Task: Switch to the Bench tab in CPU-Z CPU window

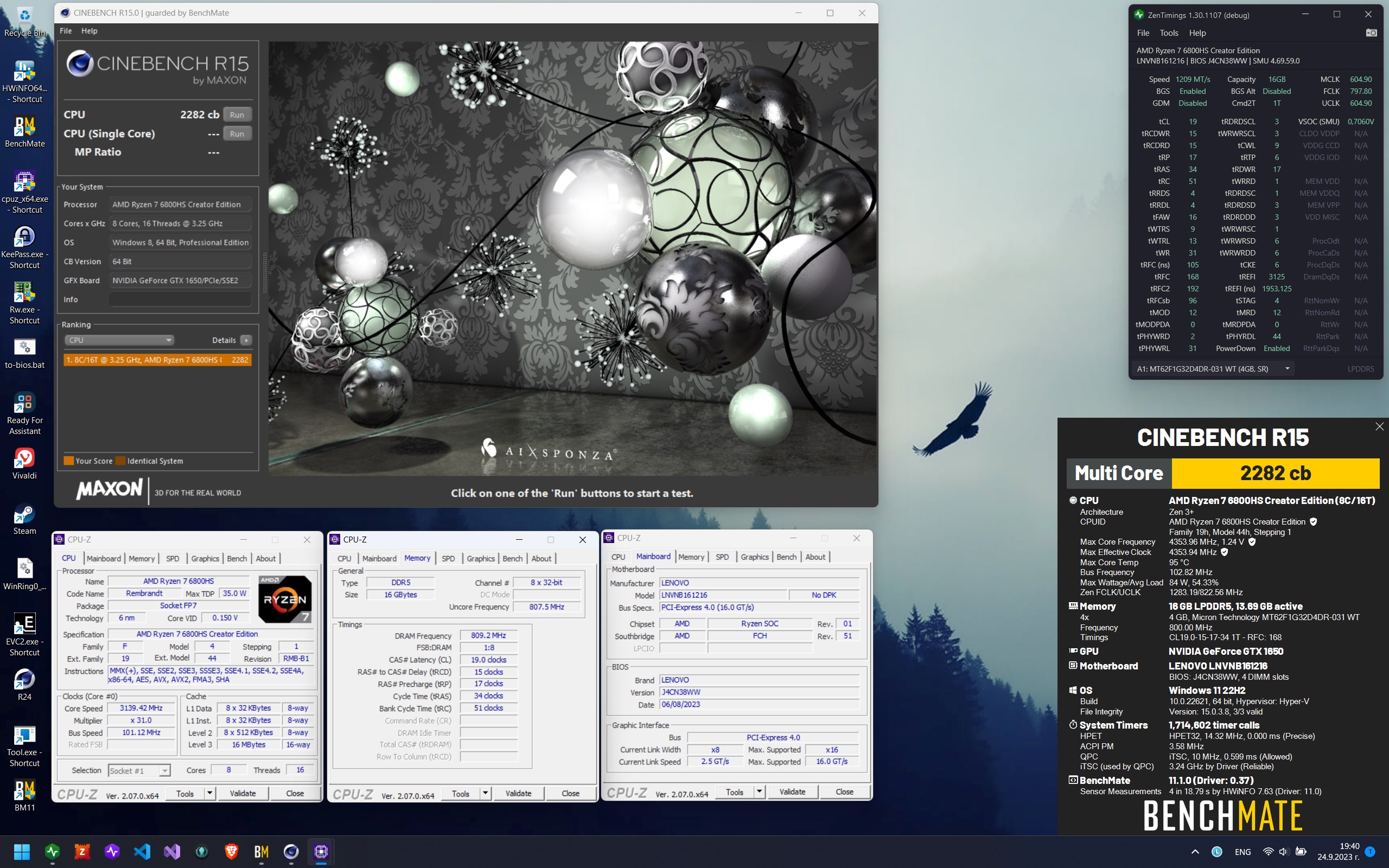Action: (237, 559)
